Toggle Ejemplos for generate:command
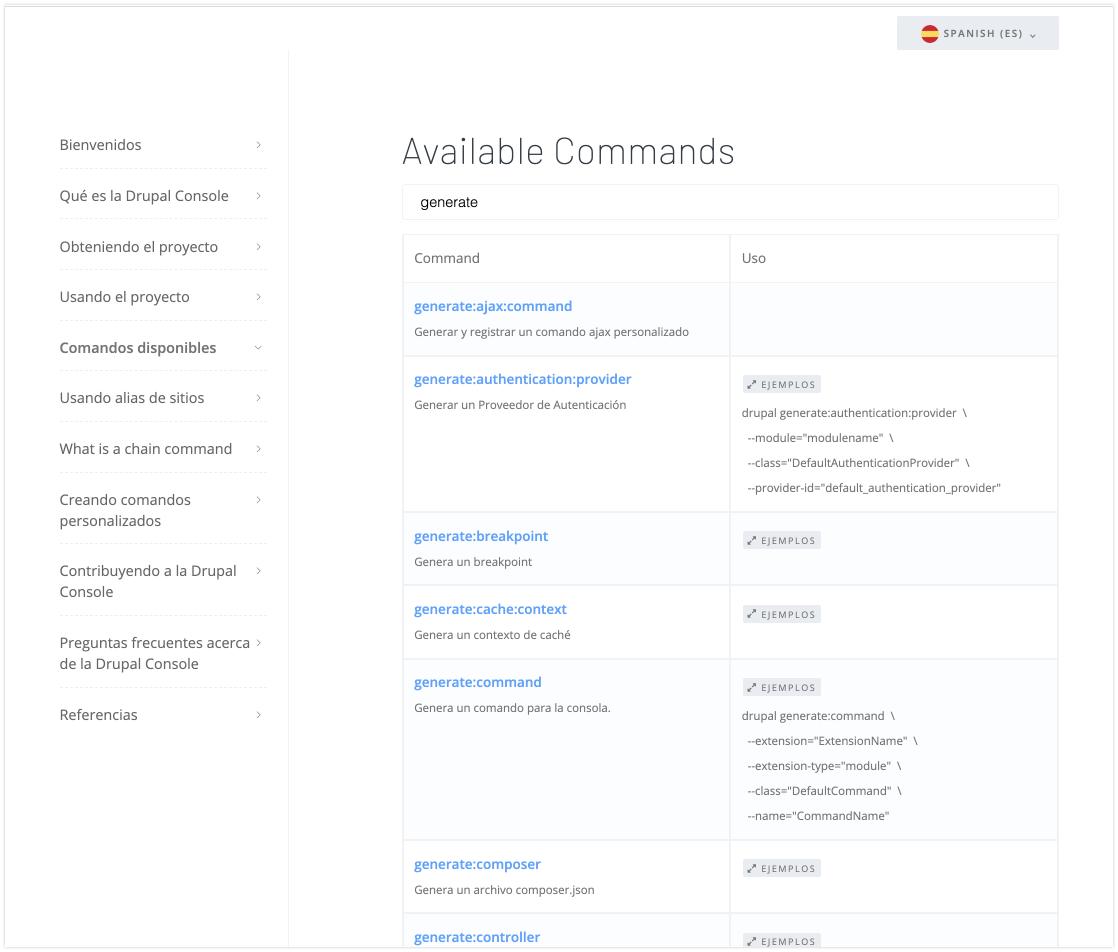Screen dimensions: 1118x952 tap(781, 687)
